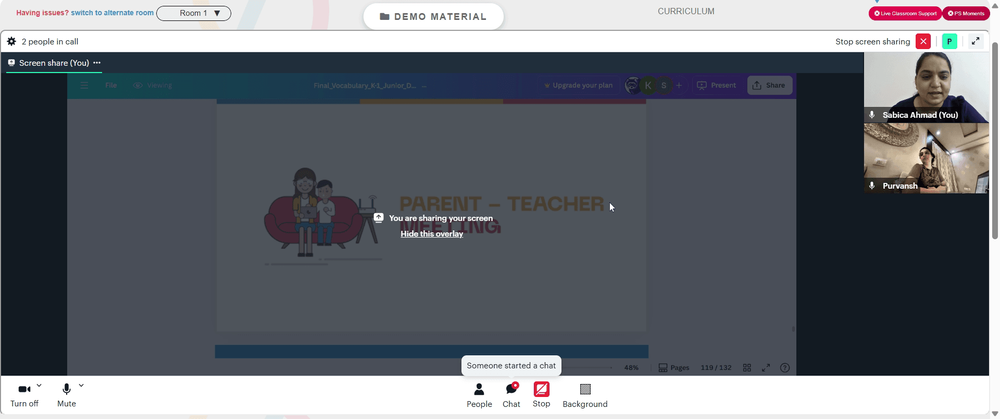Screen dimensions: 1000x419
Task: Click the S collaborator avatar
Action: point(664,85)
